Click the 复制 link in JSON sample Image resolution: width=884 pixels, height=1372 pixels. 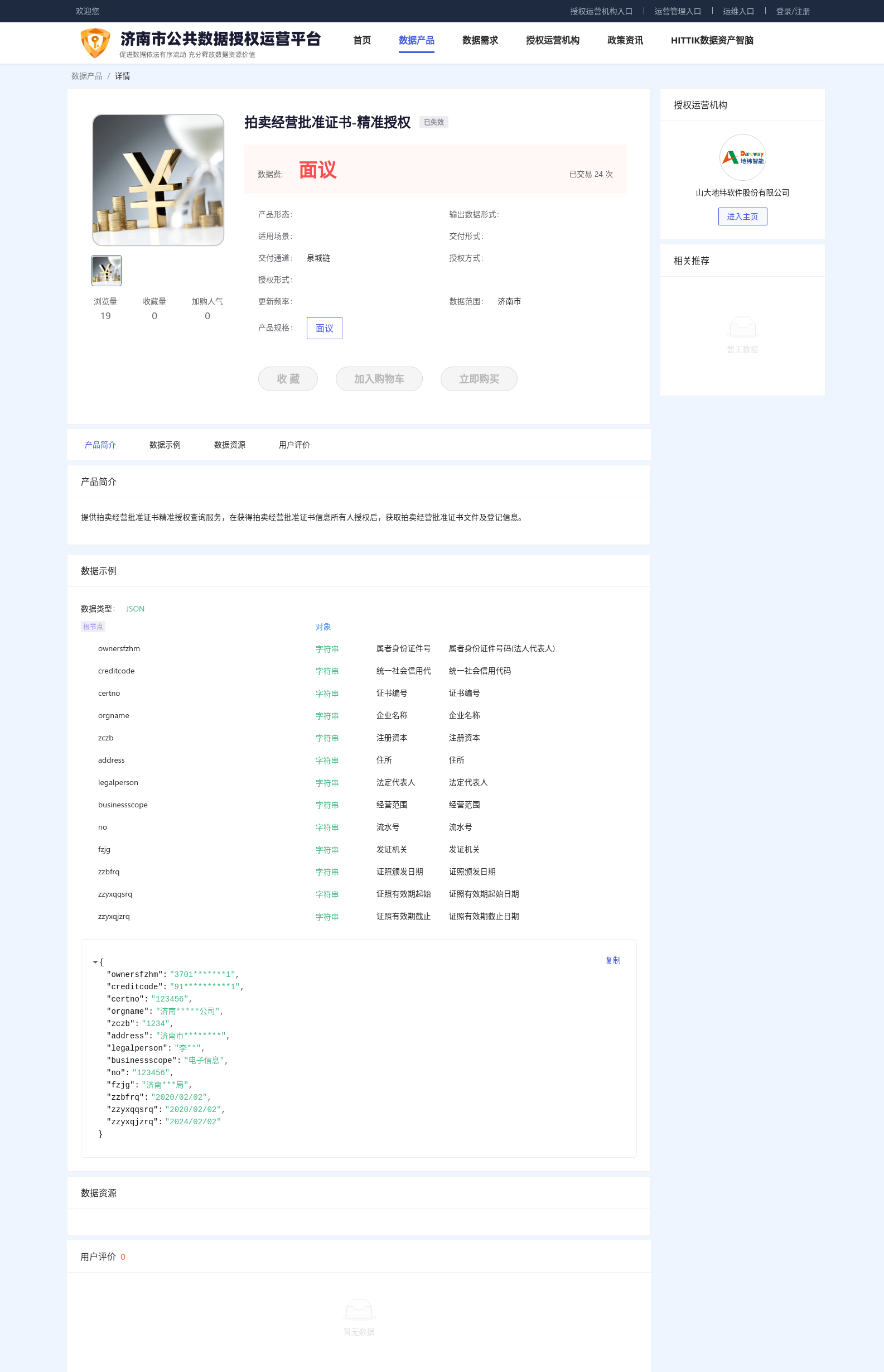coord(613,960)
